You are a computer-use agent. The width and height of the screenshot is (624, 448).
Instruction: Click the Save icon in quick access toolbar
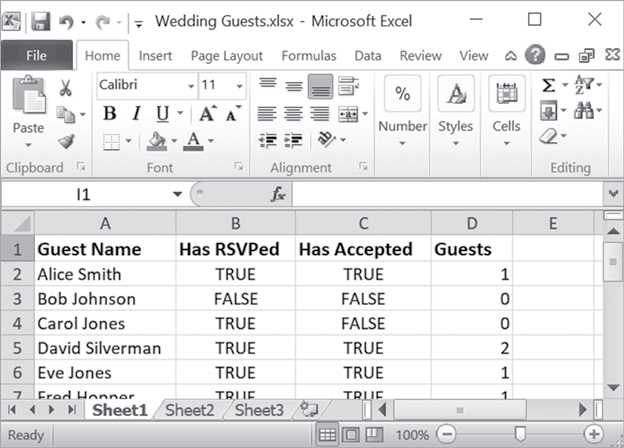coord(41,21)
